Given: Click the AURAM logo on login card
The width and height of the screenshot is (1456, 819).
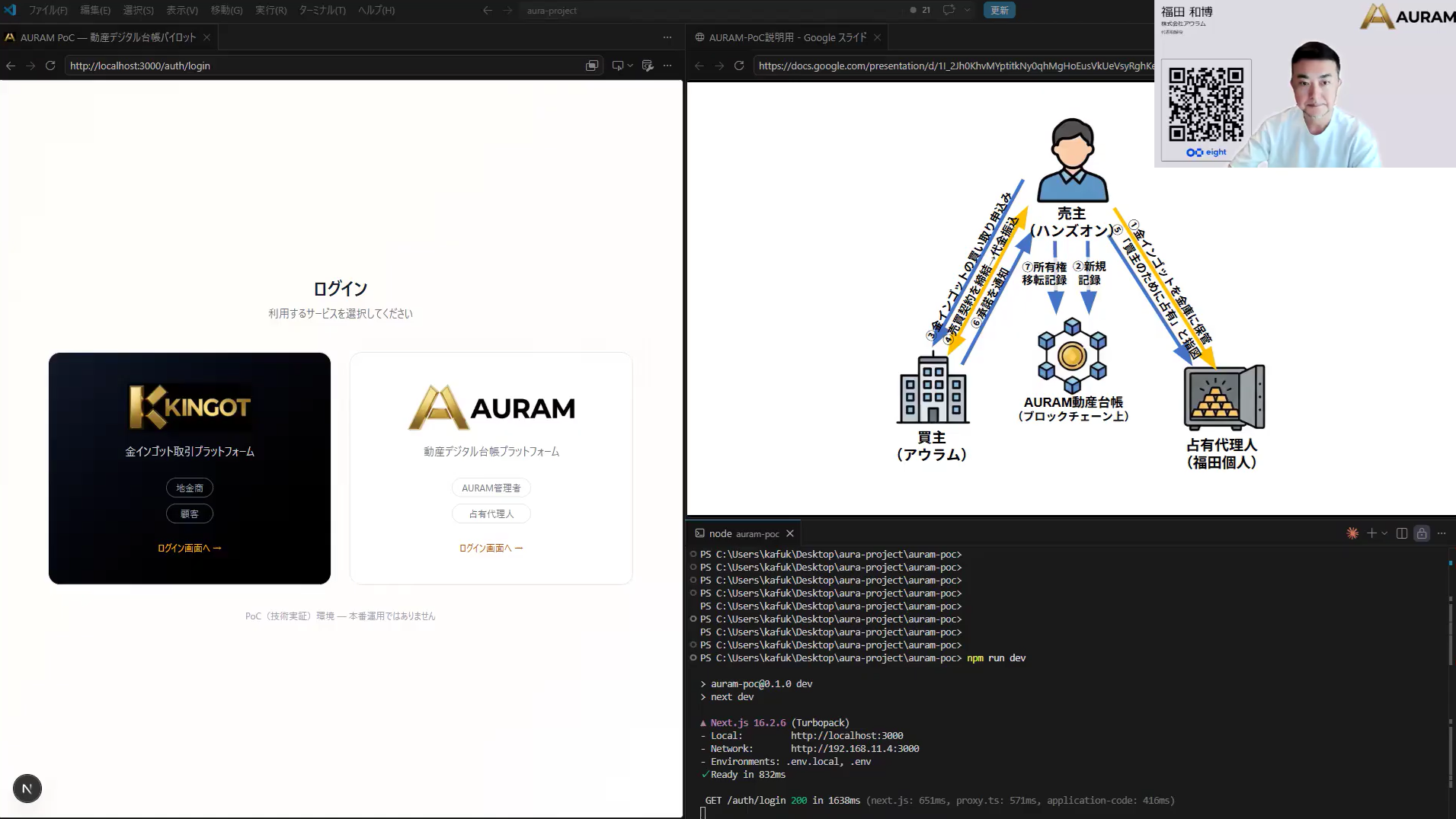Looking at the screenshot, I should point(491,408).
